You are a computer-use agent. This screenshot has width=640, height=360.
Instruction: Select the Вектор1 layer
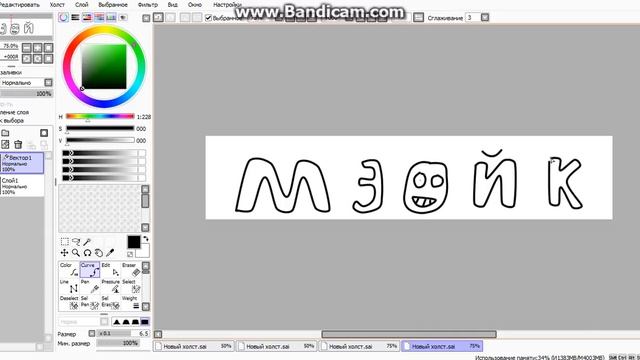(x=22, y=163)
